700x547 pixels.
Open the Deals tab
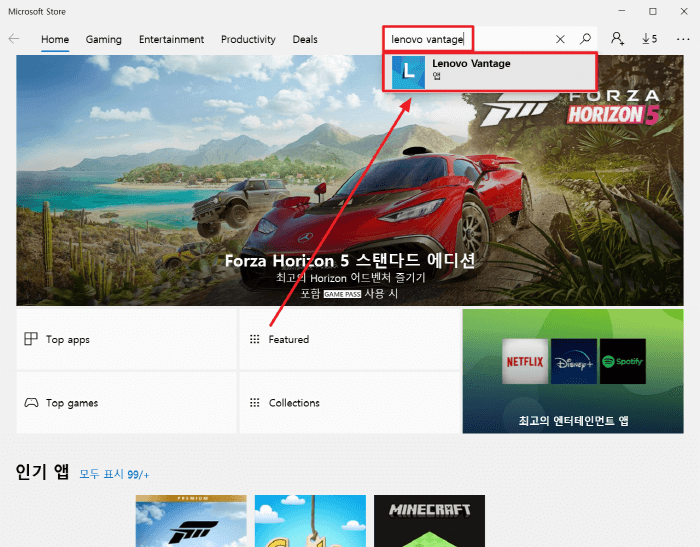305,39
